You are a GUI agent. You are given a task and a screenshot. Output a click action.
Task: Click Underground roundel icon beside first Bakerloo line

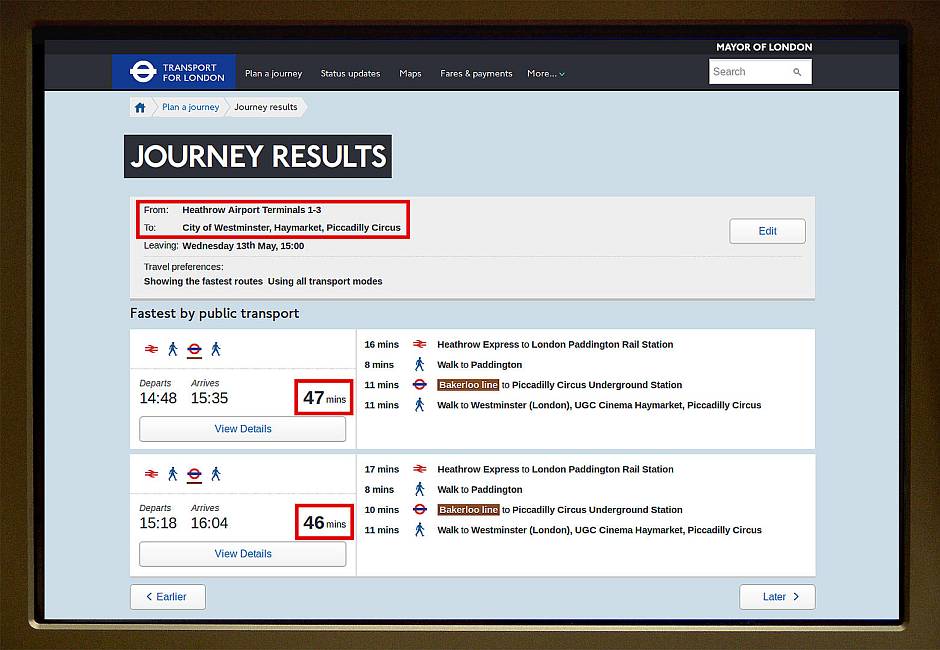pos(420,385)
